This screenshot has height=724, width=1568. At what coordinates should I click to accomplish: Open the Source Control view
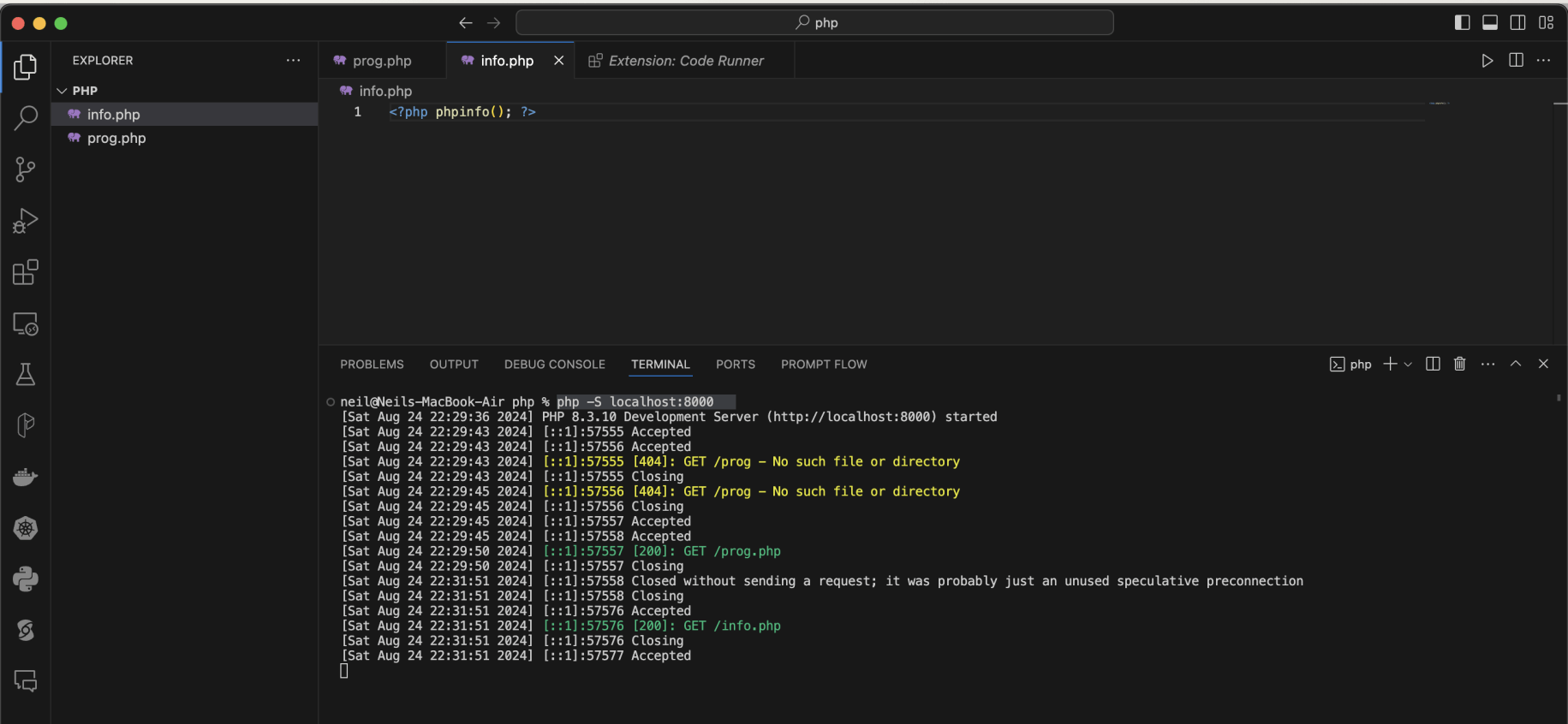click(26, 169)
